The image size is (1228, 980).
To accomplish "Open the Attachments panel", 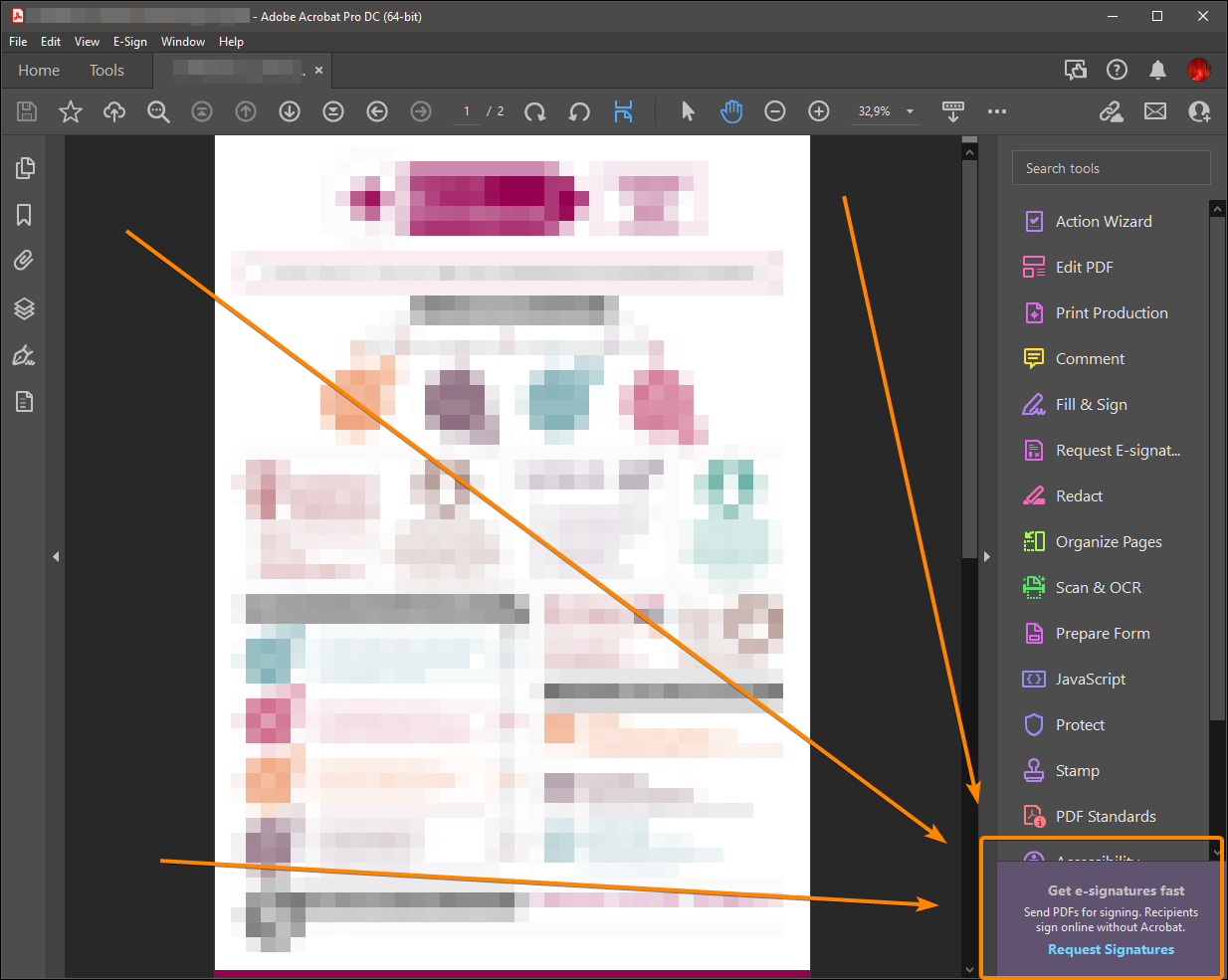I will click(24, 260).
